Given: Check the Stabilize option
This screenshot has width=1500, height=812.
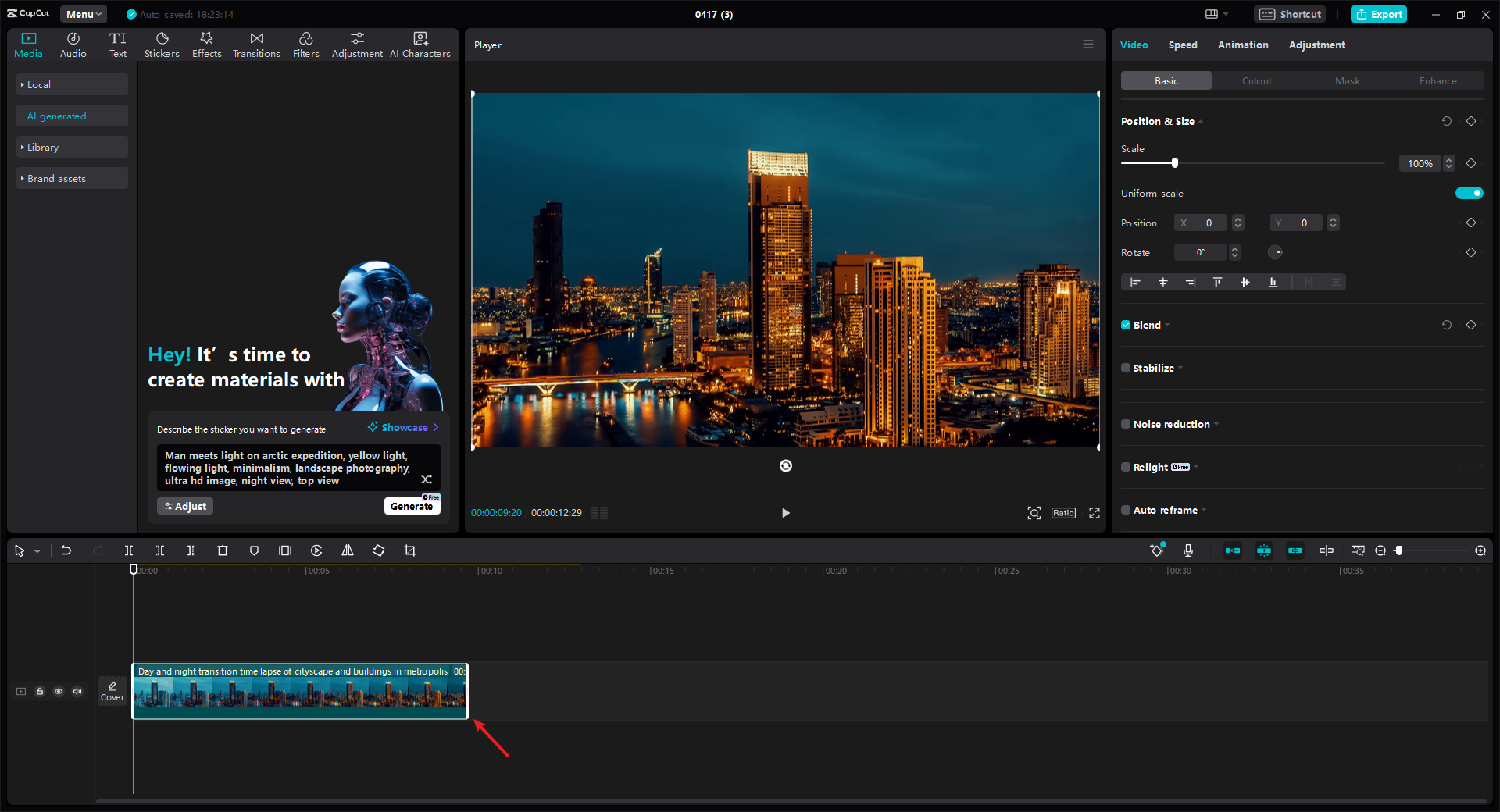Looking at the screenshot, I should pos(1125,368).
